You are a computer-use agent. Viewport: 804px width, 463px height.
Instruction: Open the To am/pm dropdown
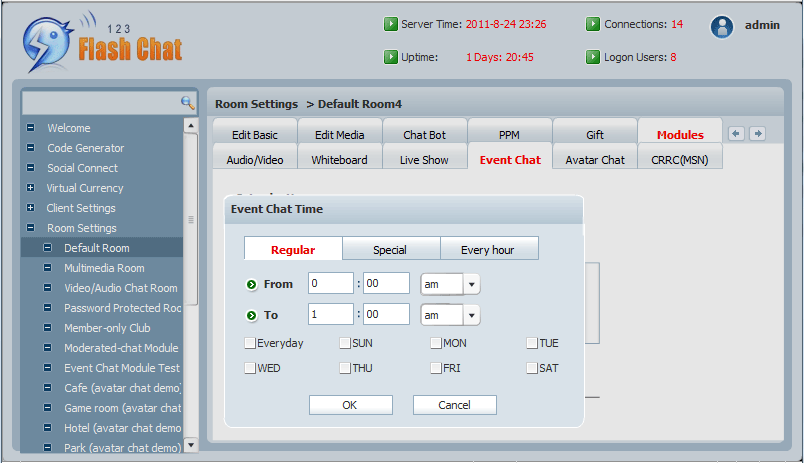471,315
